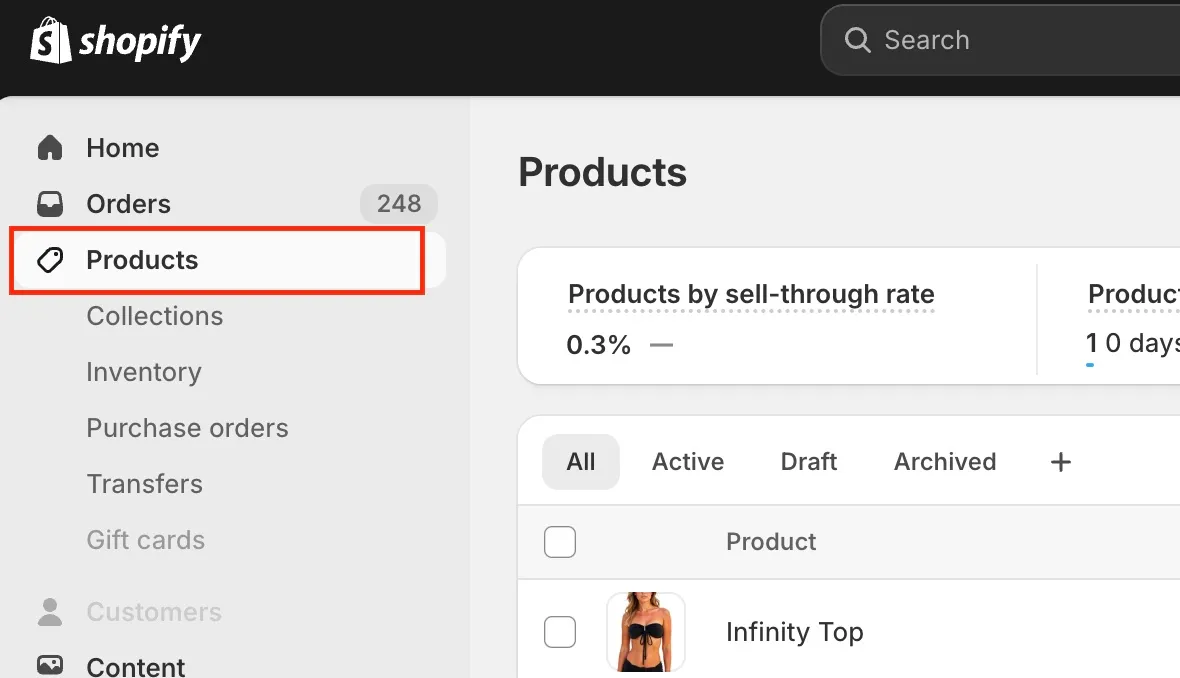Click the Search input field
1180x678 pixels.
pyautogui.click(x=1000, y=40)
